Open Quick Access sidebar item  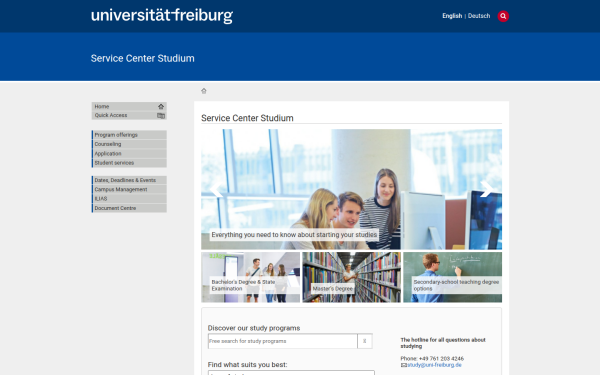pos(129,116)
